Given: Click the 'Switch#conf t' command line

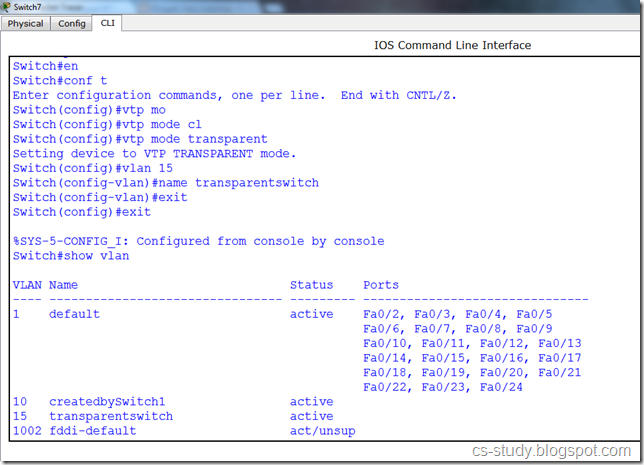Looking at the screenshot, I should 60,81.
